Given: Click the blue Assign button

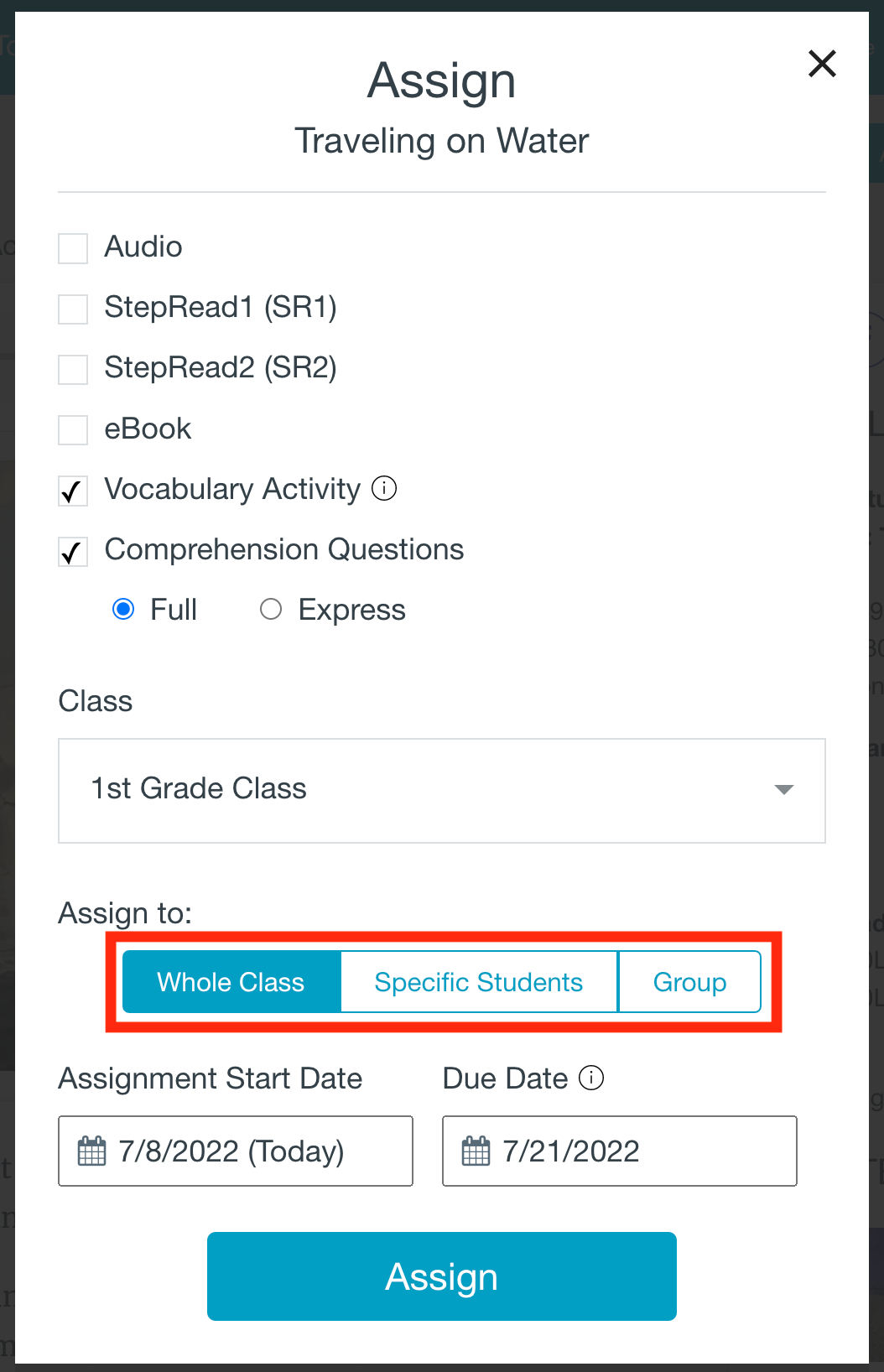Looking at the screenshot, I should (442, 1276).
